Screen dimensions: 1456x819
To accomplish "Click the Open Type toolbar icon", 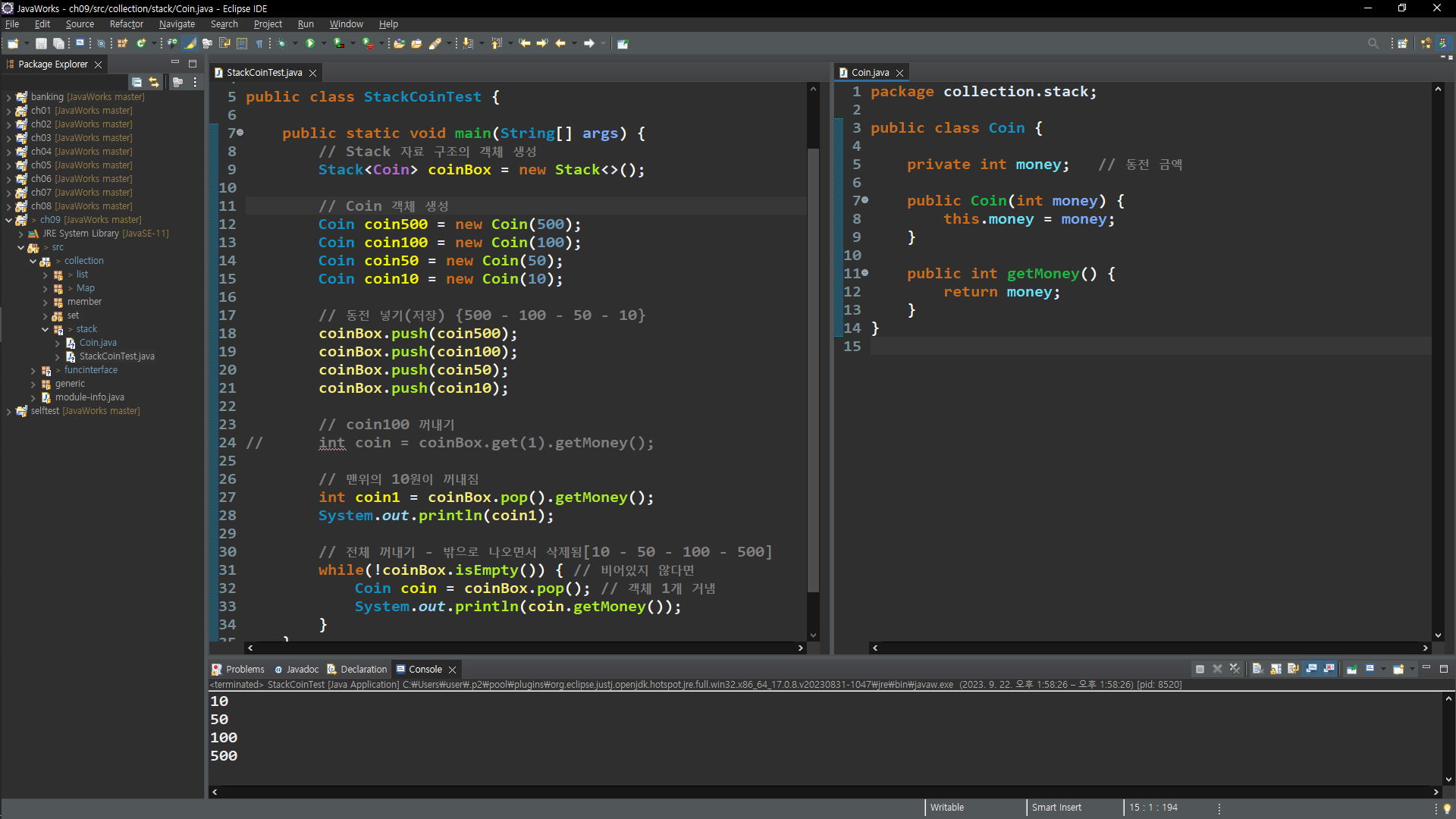I will (x=399, y=43).
